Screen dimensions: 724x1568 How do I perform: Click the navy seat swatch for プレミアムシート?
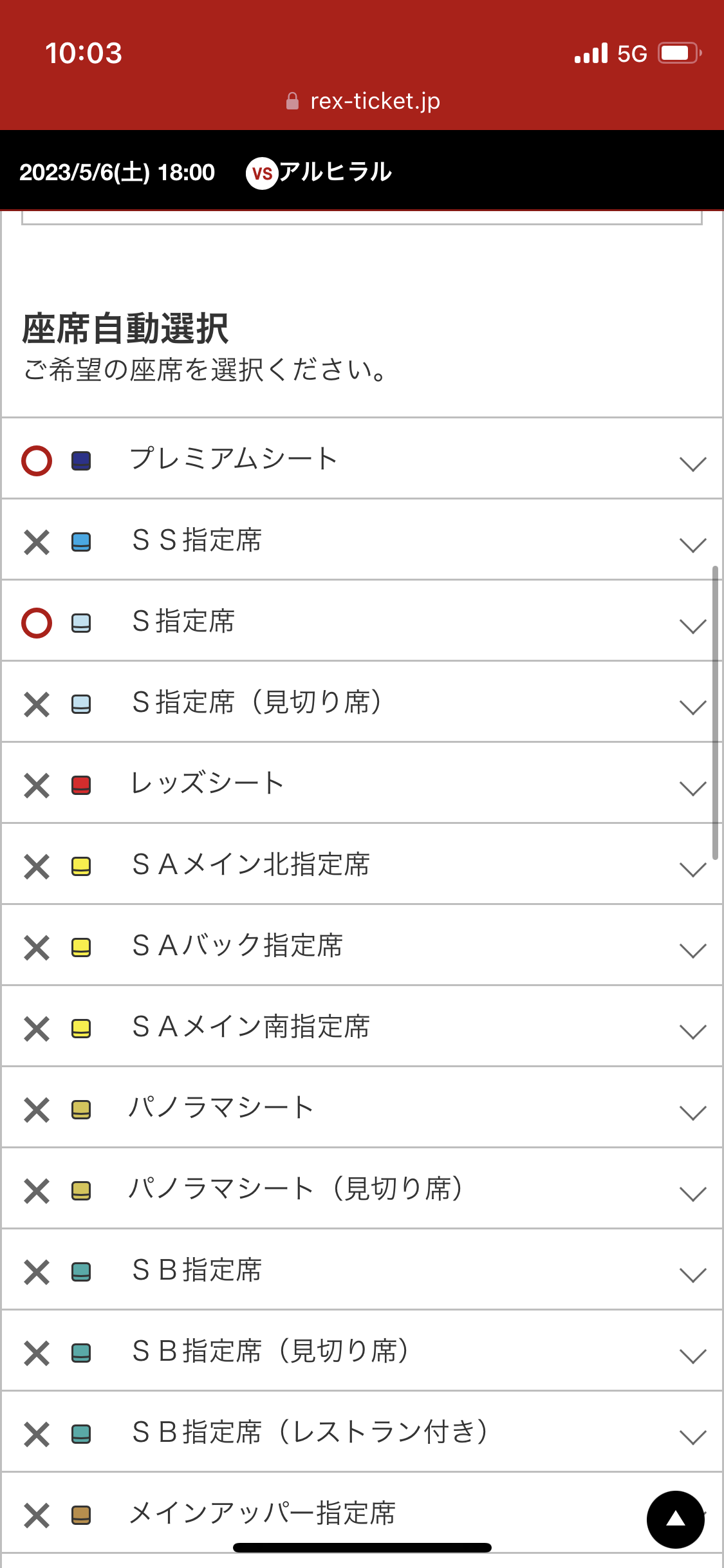pyautogui.click(x=81, y=461)
